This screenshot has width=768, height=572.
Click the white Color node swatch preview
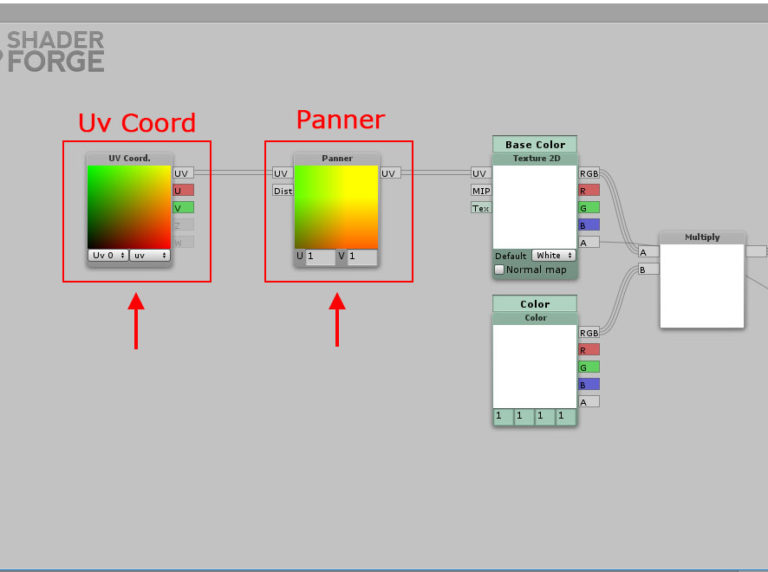(535, 365)
